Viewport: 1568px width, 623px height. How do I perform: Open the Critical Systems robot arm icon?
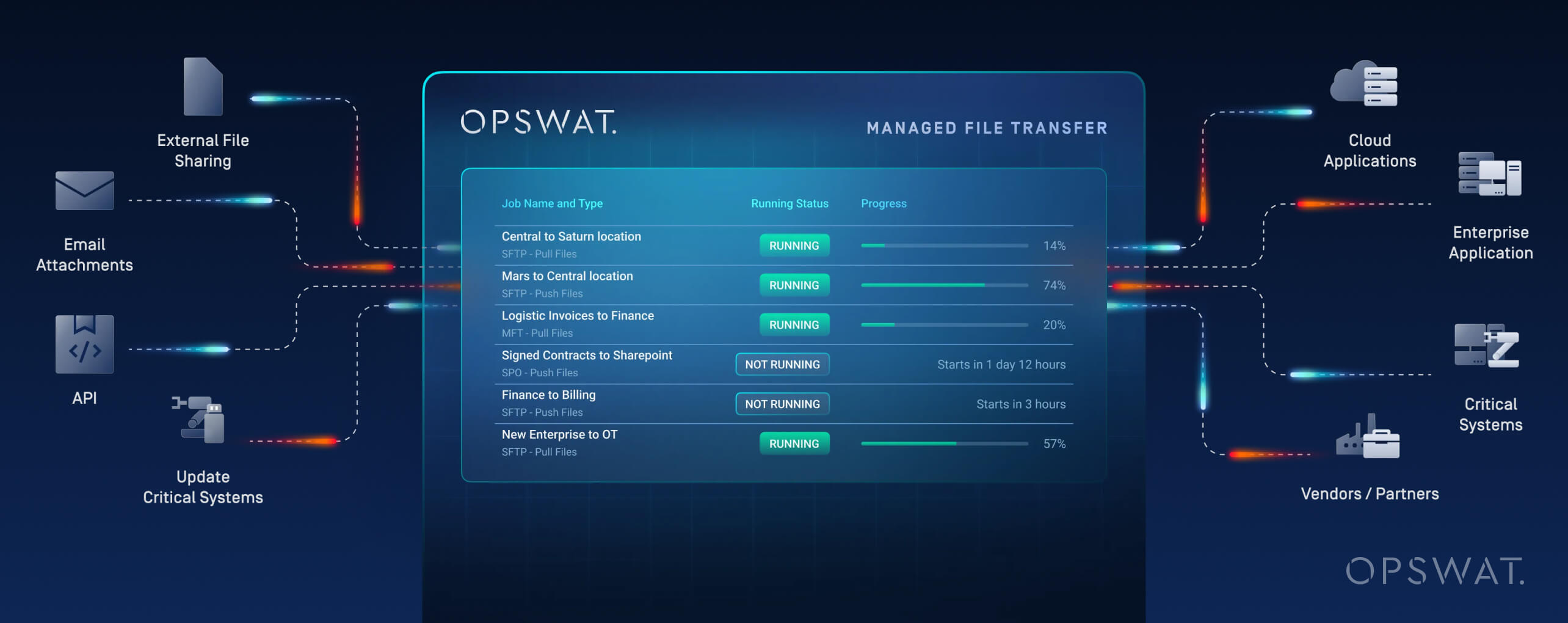[x=1487, y=346]
